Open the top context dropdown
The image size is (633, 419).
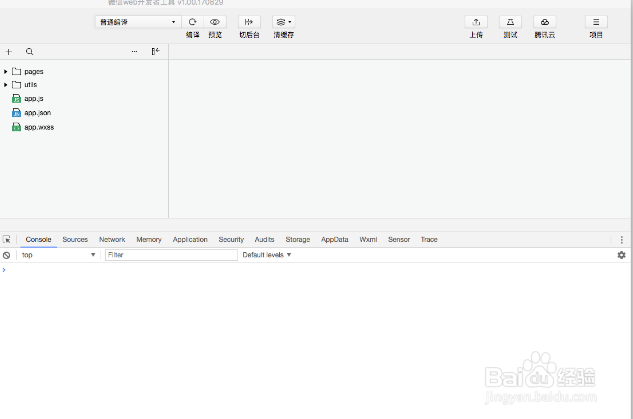[x=58, y=255]
